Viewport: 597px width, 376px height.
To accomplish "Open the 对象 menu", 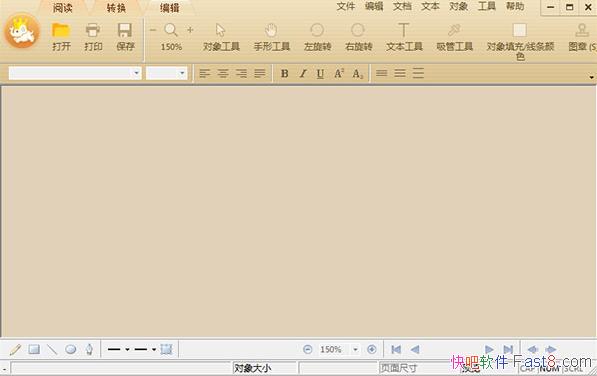I will [458, 6].
